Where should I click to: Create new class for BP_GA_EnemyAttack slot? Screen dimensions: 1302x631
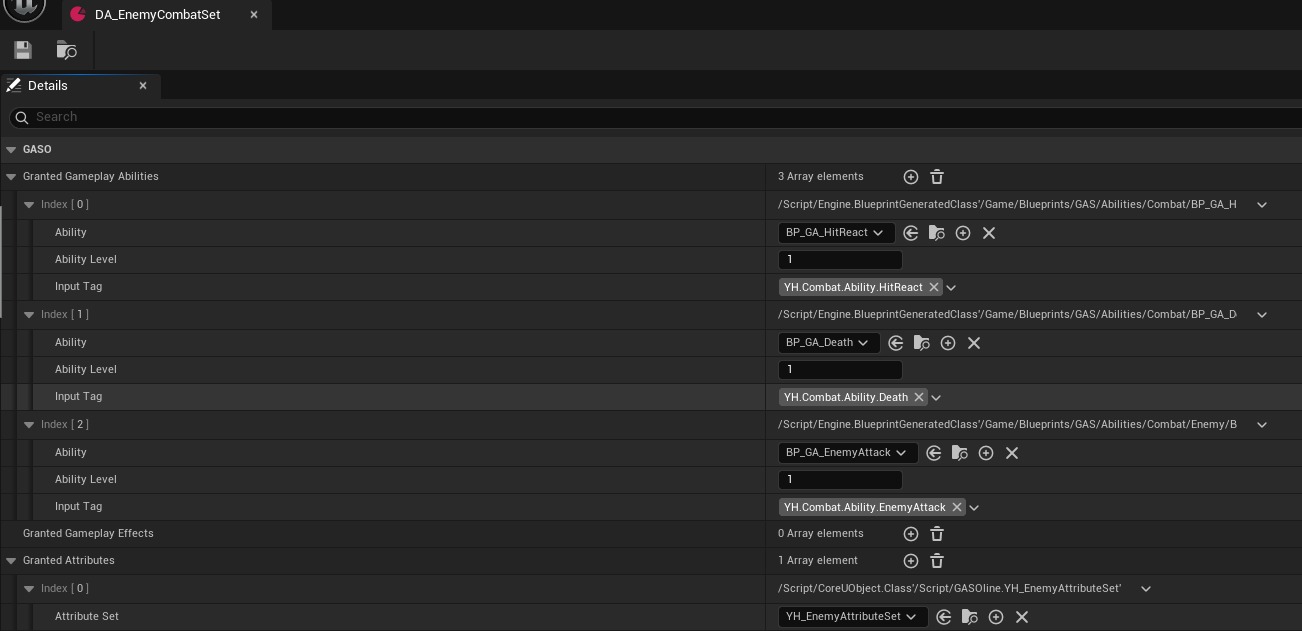click(986, 453)
